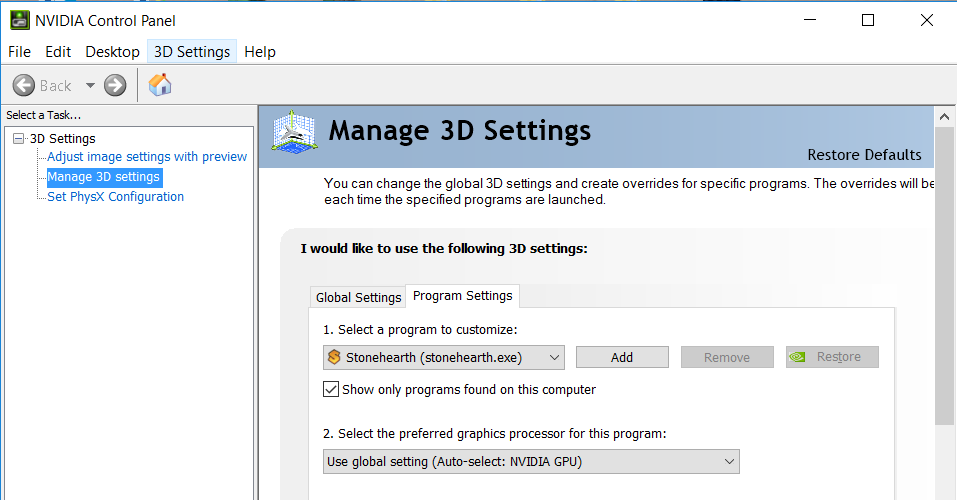This screenshot has height=500, width=957.
Task: Uncheck Show only programs found on this computer
Action: click(331, 389)
